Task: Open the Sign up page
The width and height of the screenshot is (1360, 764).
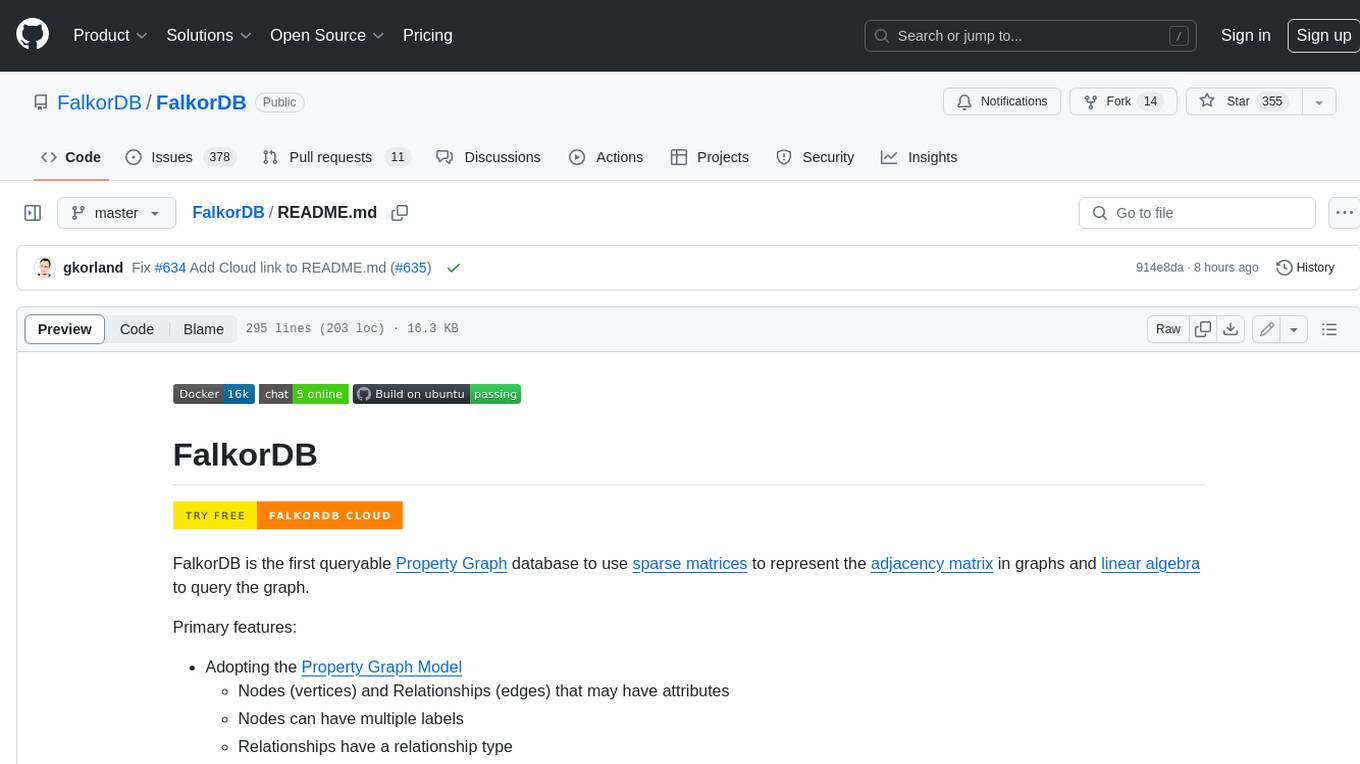Action: click(x=1323, y=35)
